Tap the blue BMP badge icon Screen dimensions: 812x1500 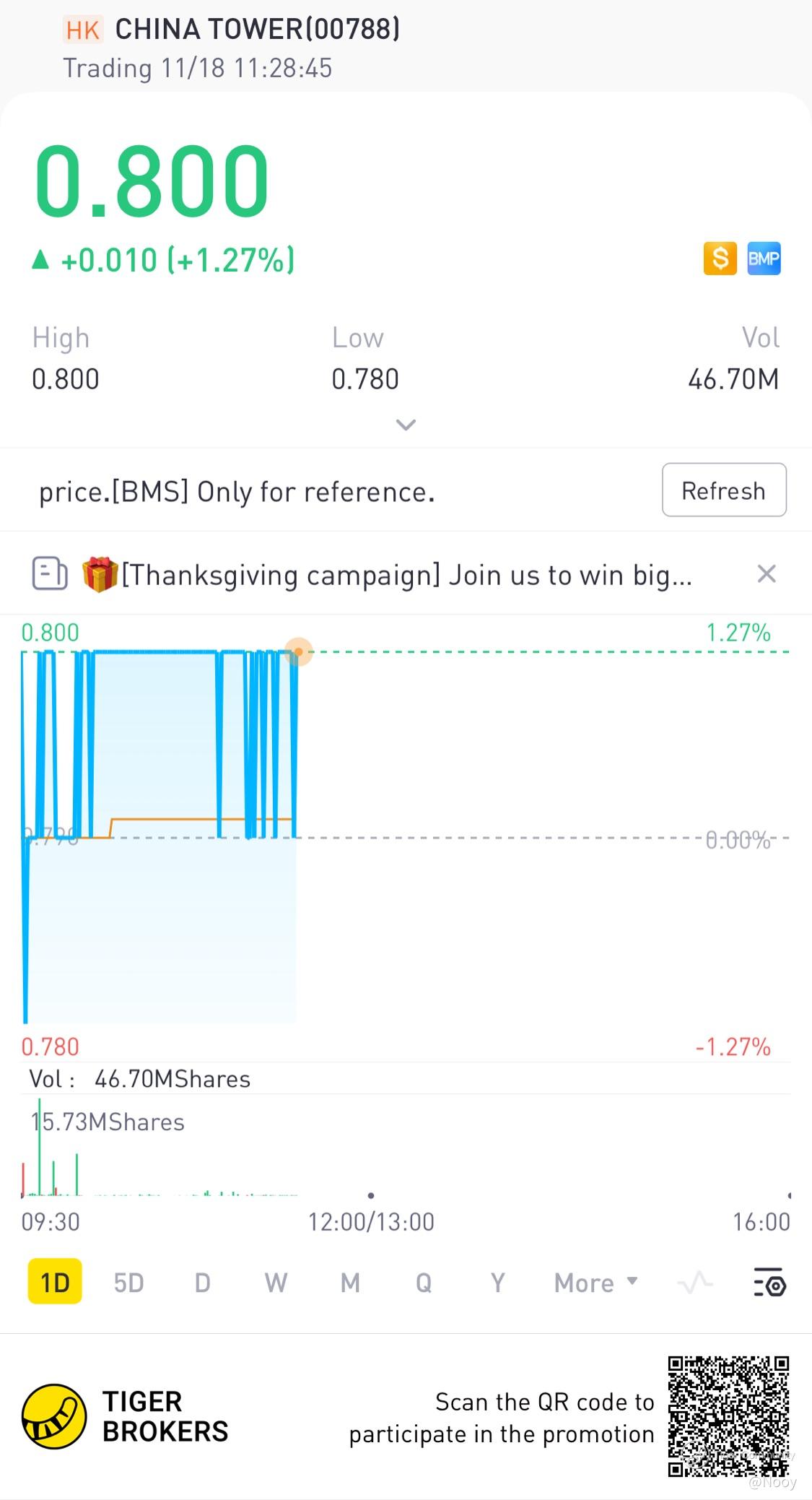[764, 259]
